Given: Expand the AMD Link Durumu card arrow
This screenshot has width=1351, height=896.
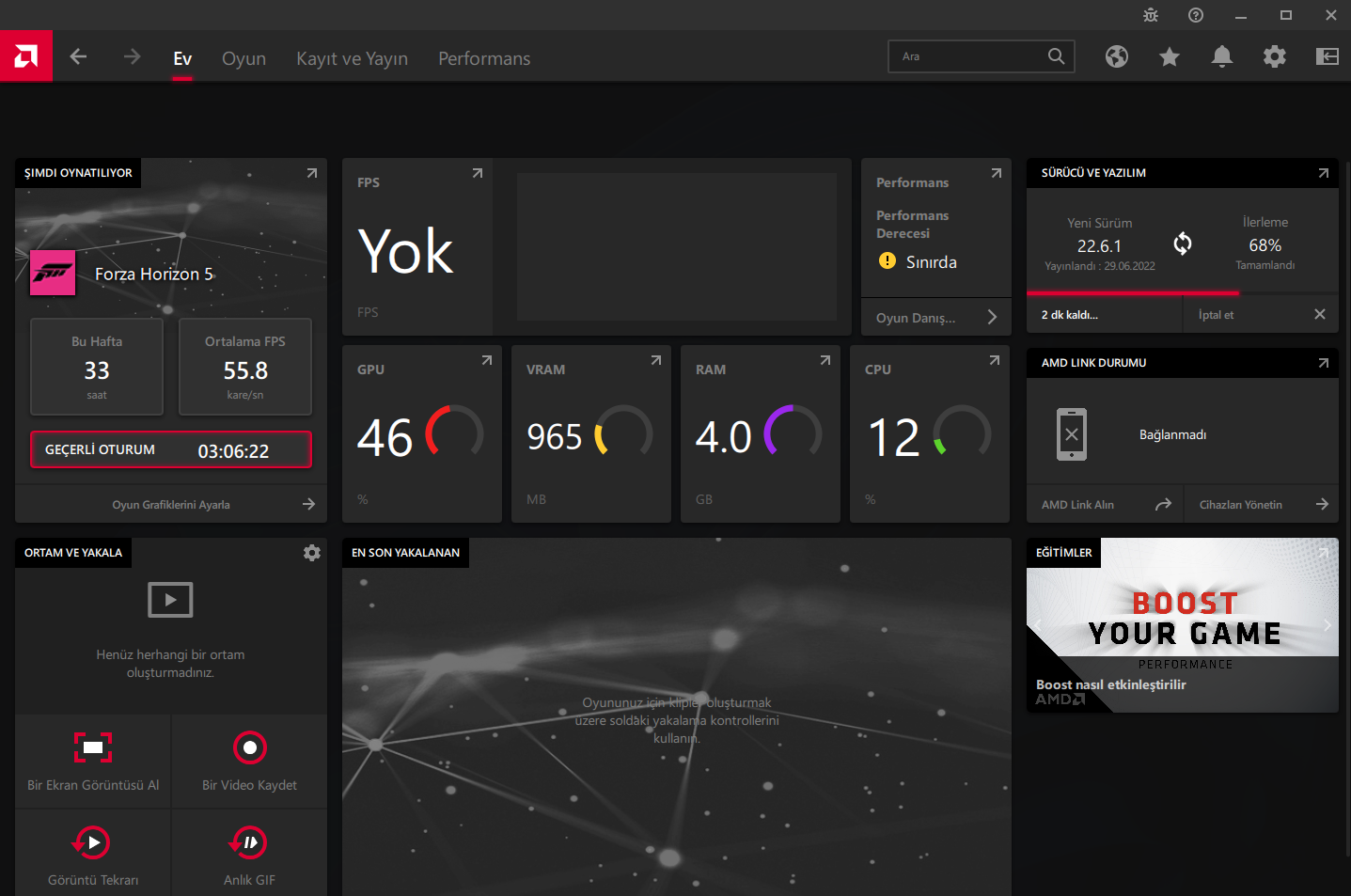Looking at the screenshot, I should tap(1324, 363).
